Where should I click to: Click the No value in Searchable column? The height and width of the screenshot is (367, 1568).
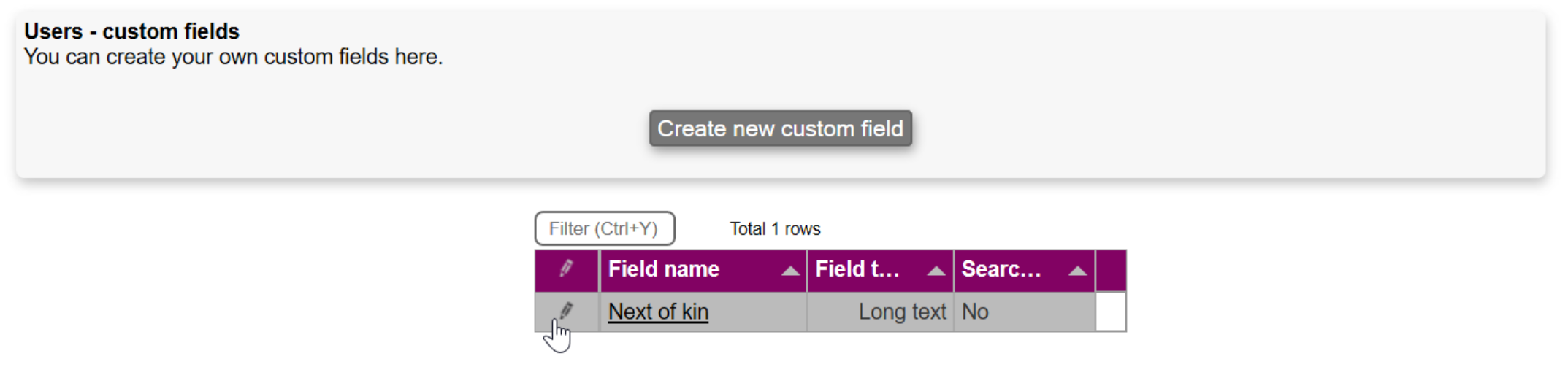point(975,312)
